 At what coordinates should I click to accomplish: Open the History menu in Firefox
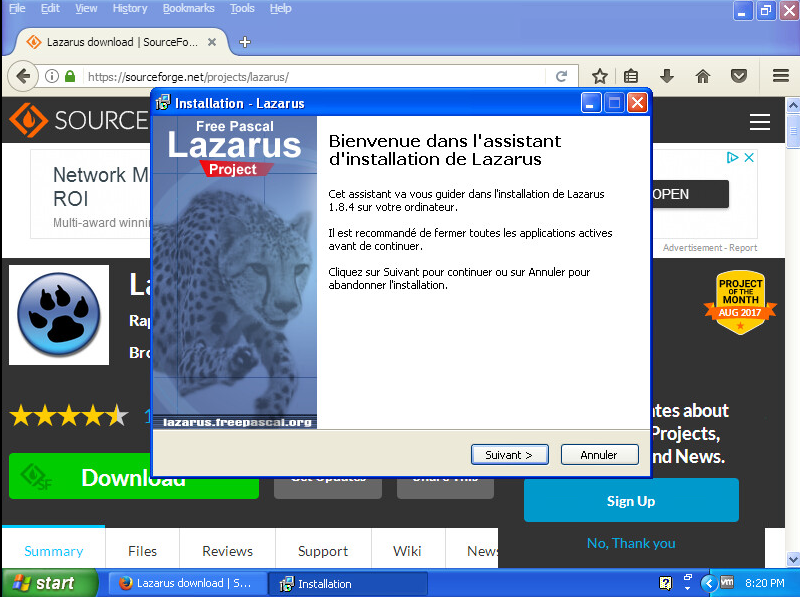(x=130, y=8)
